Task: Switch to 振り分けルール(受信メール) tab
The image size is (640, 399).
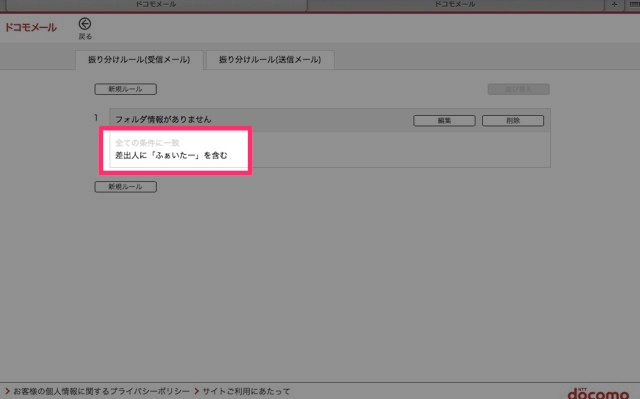Action: 139,60
